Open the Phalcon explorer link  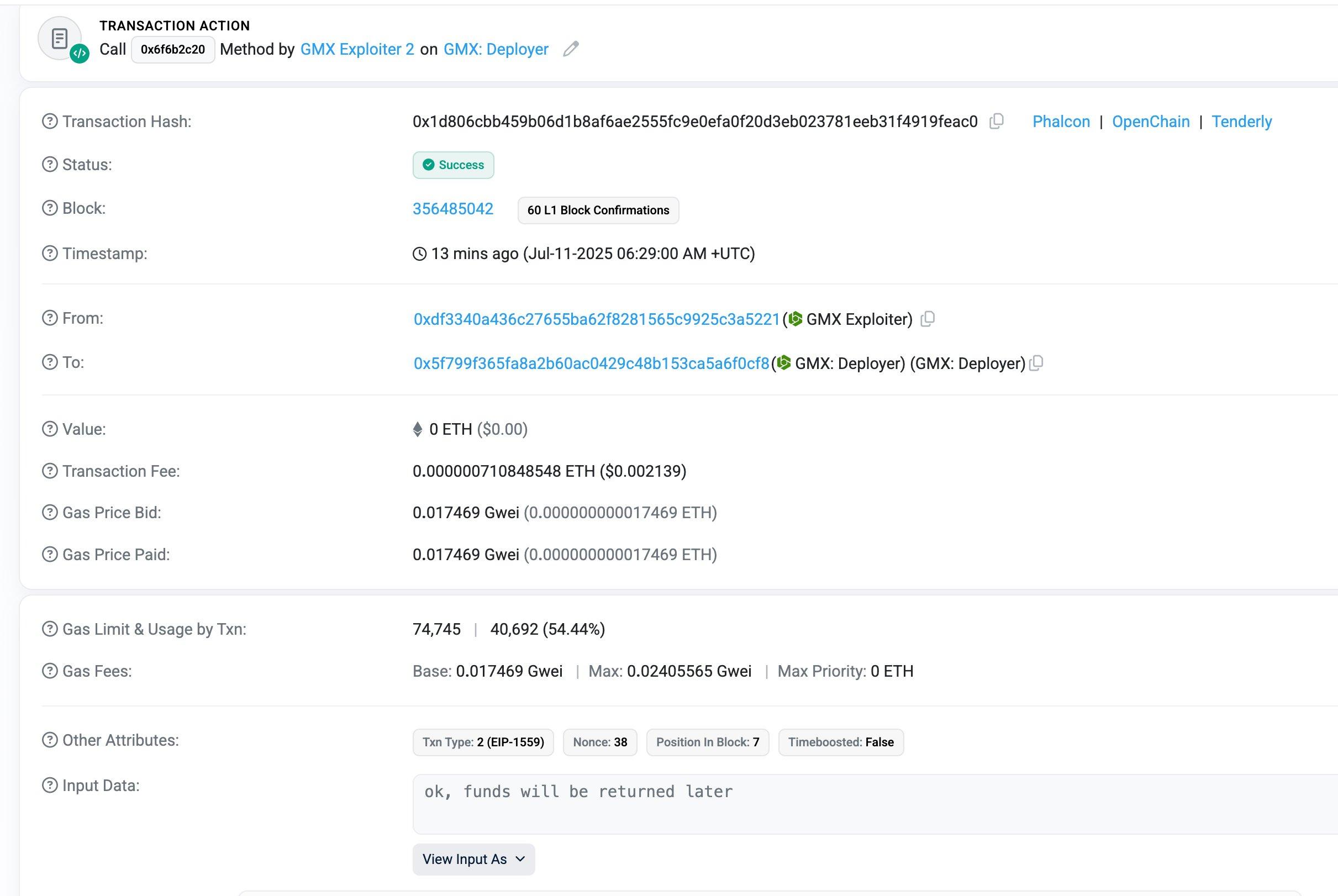point(1061,121)
